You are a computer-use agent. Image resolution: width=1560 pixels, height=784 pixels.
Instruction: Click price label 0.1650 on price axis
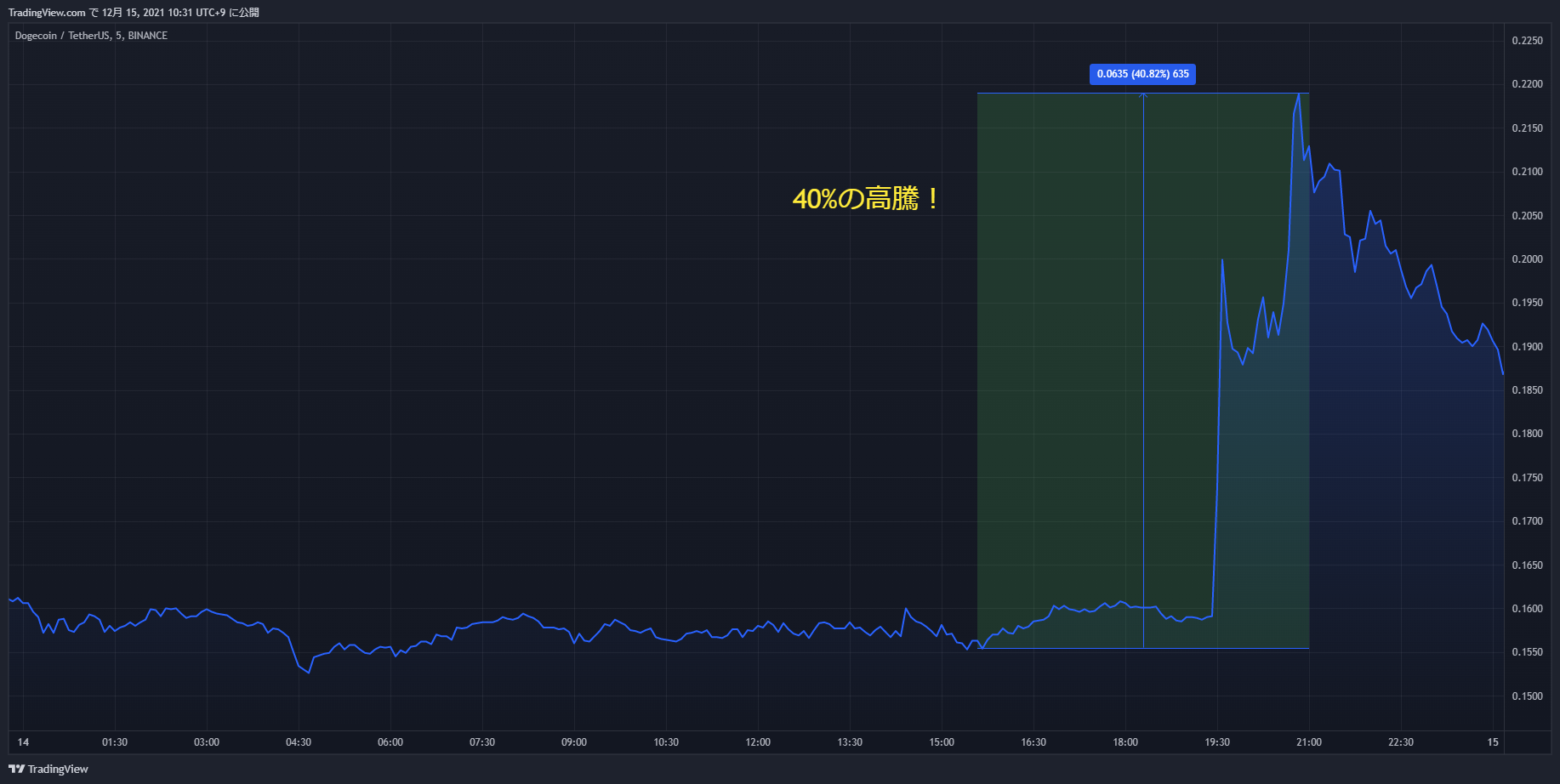pyautogui.click(x=1527, y=565)
